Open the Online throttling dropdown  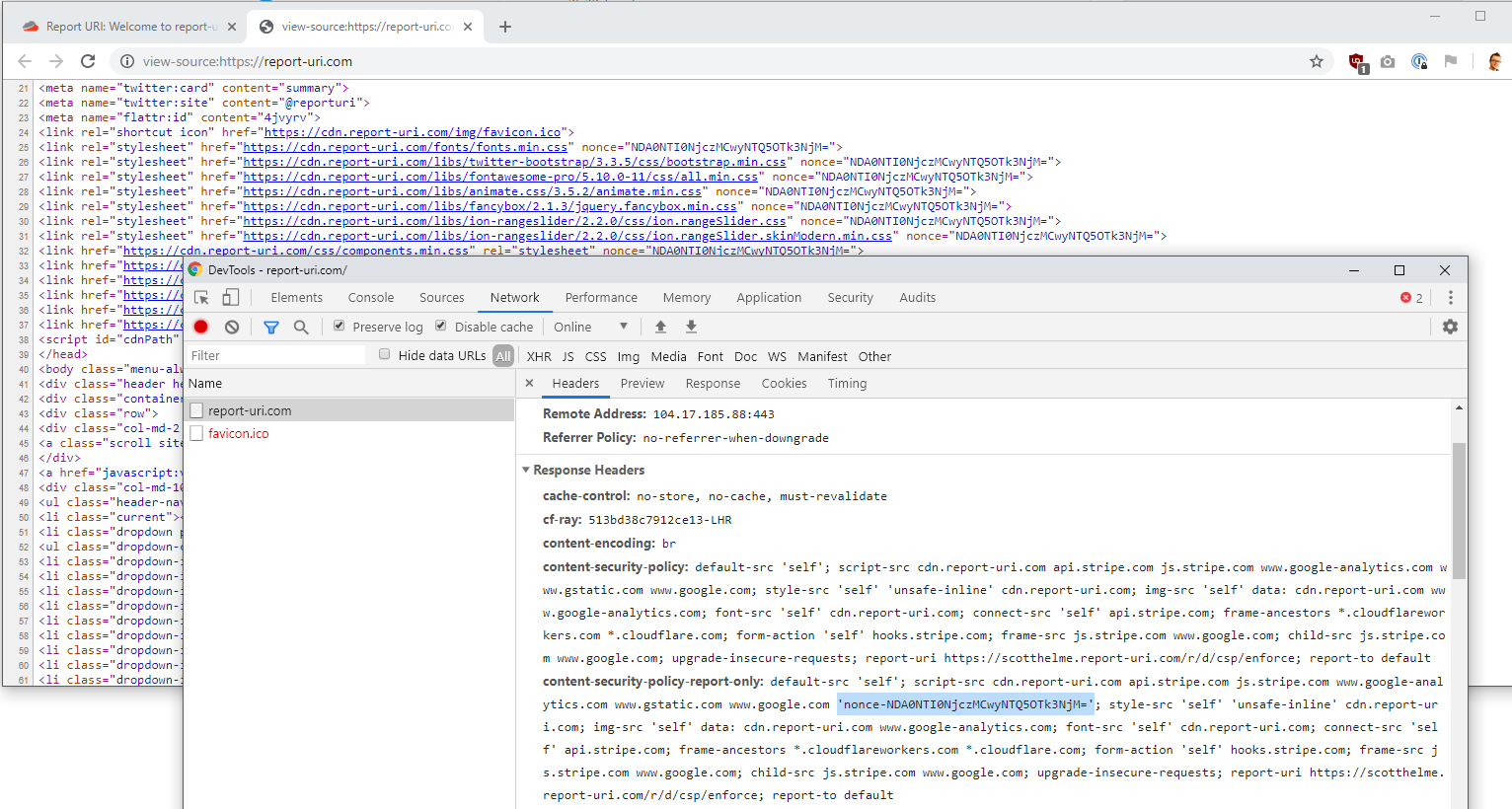tap(590, 327)
